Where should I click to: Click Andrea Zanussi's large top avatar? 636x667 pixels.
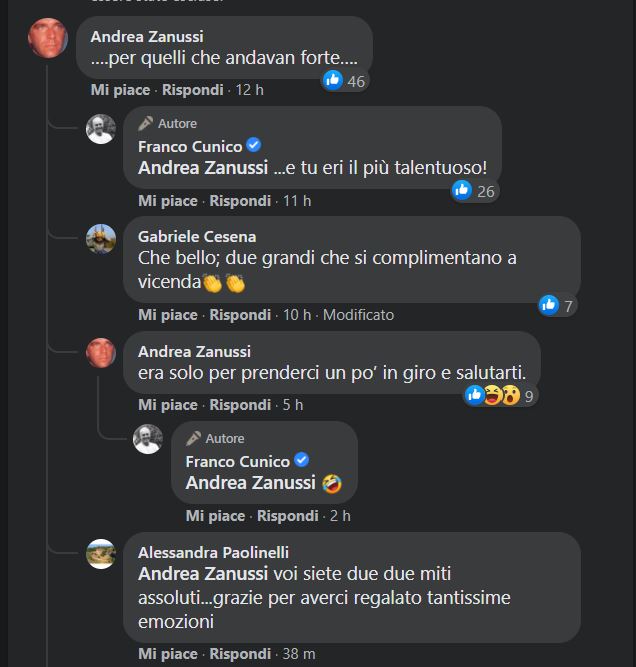(x=48, y=38)
